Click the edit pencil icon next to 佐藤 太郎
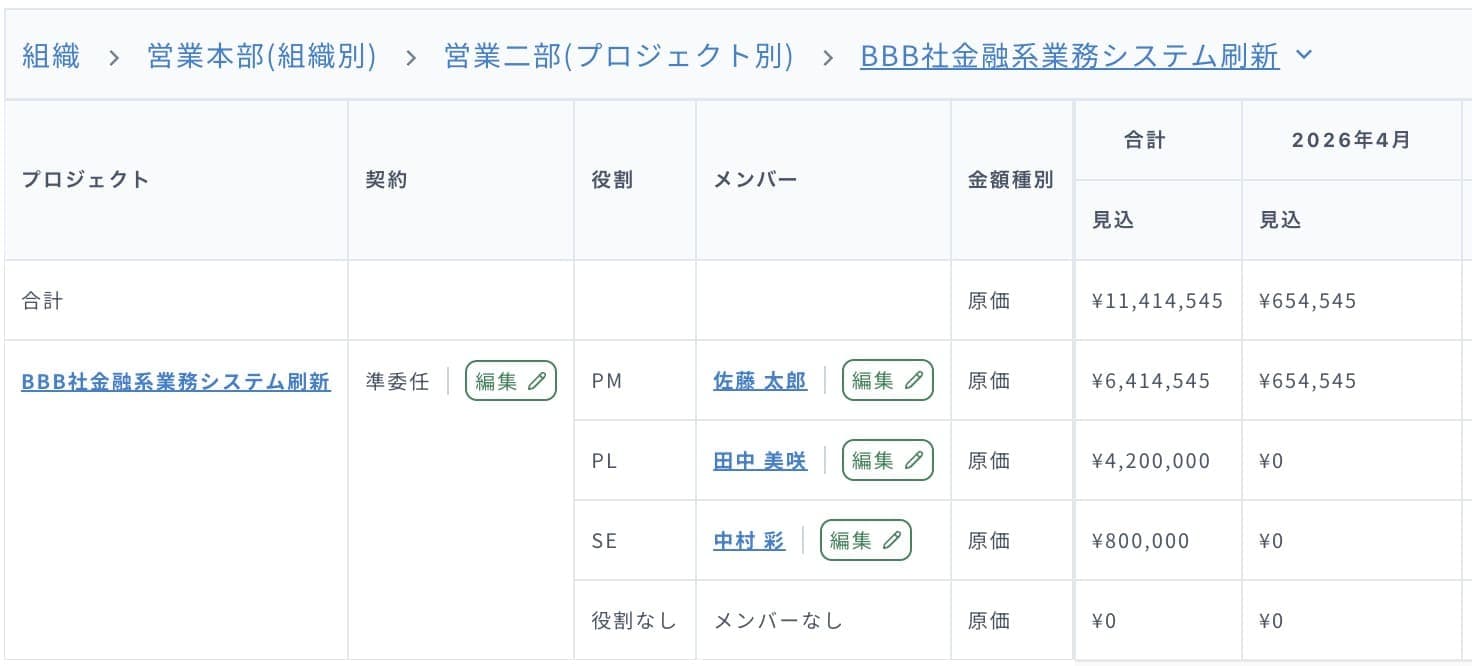Screen dimensions: 1472x666 (x=913, y=381)
